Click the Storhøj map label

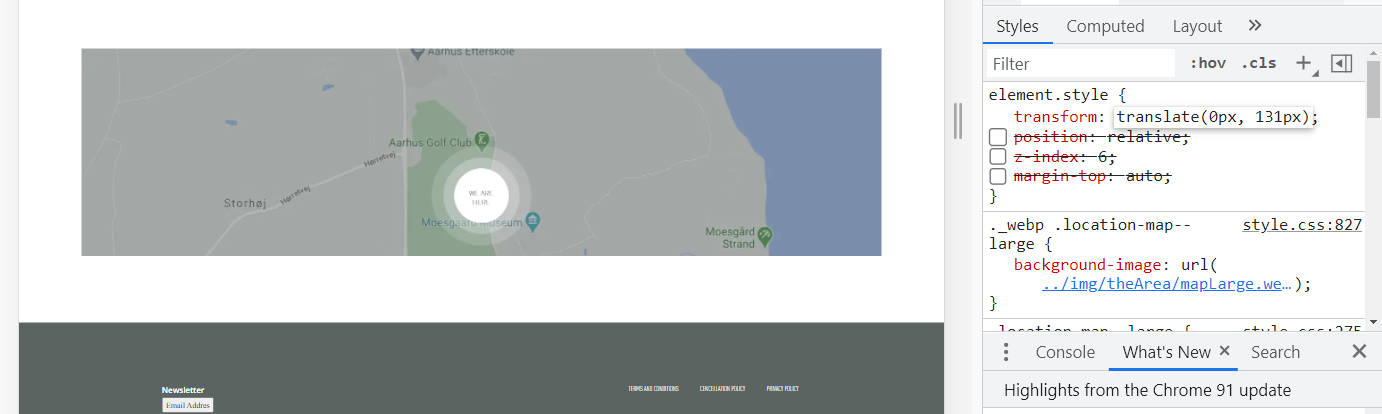244,203
